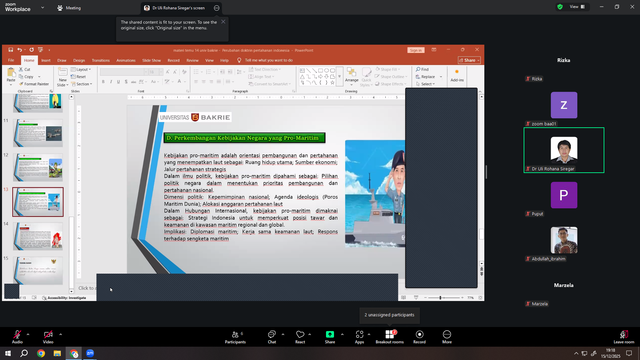Expand reactions arrow next to React

click(x=309, y=334)
